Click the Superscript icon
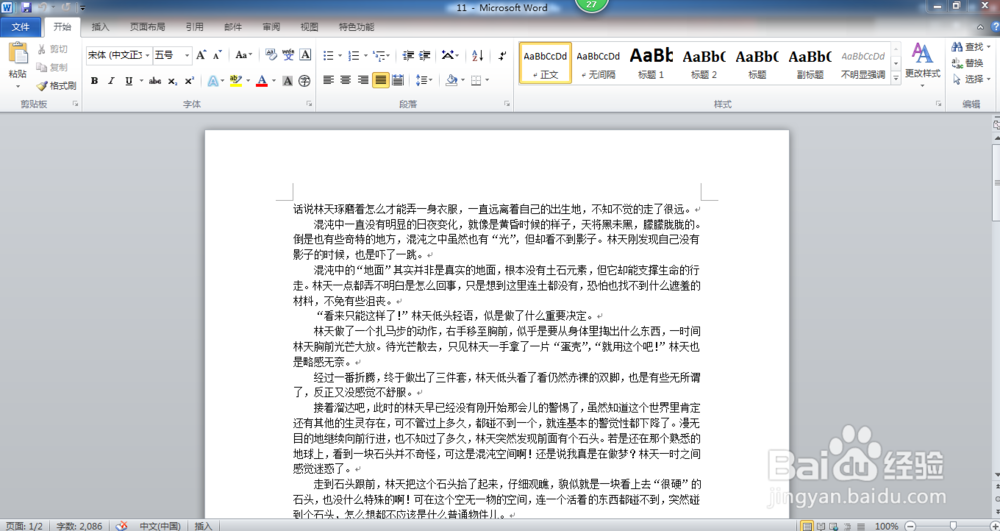 tap(189, 81)
